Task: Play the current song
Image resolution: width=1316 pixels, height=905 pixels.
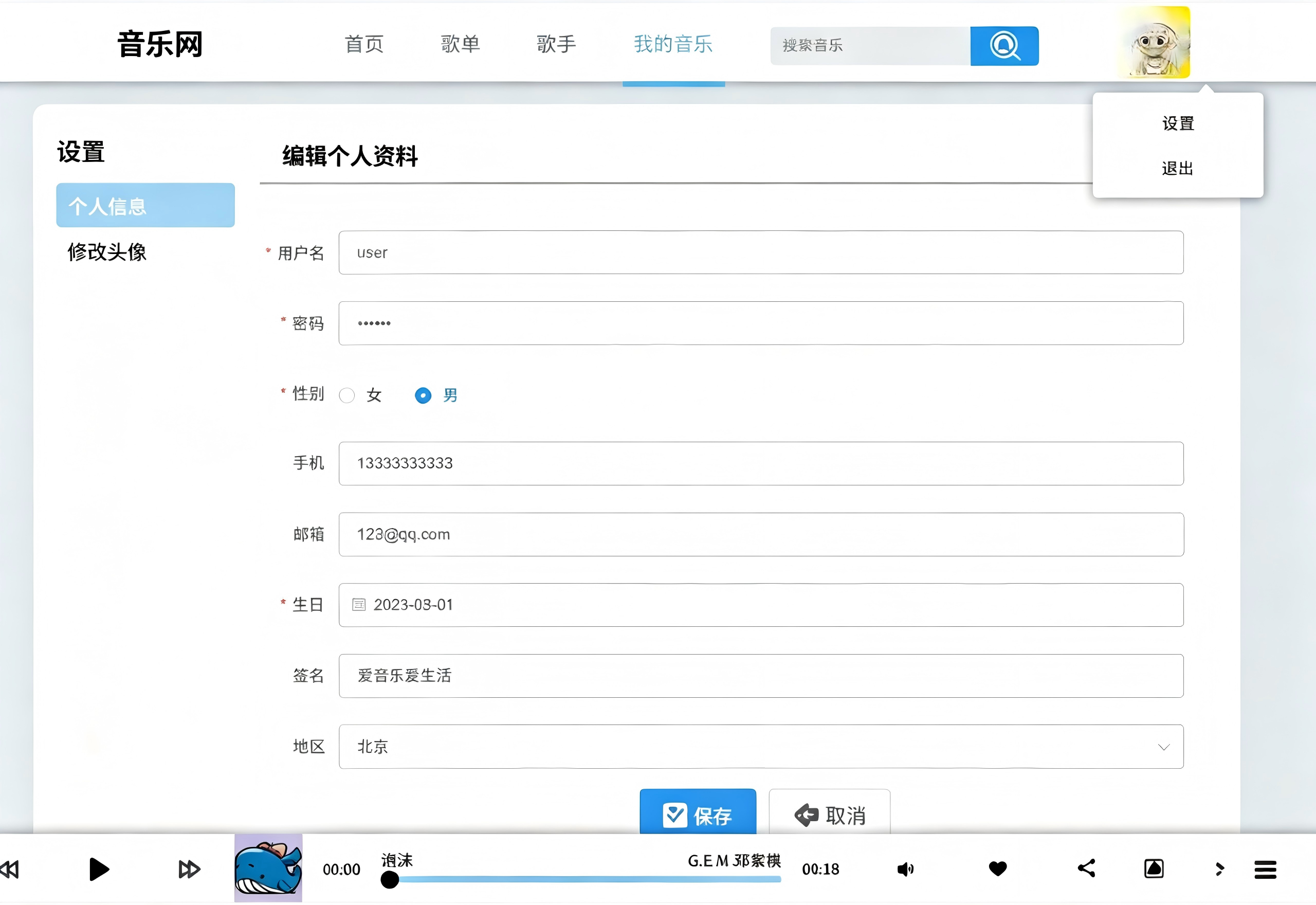Action: click(99, 870)
